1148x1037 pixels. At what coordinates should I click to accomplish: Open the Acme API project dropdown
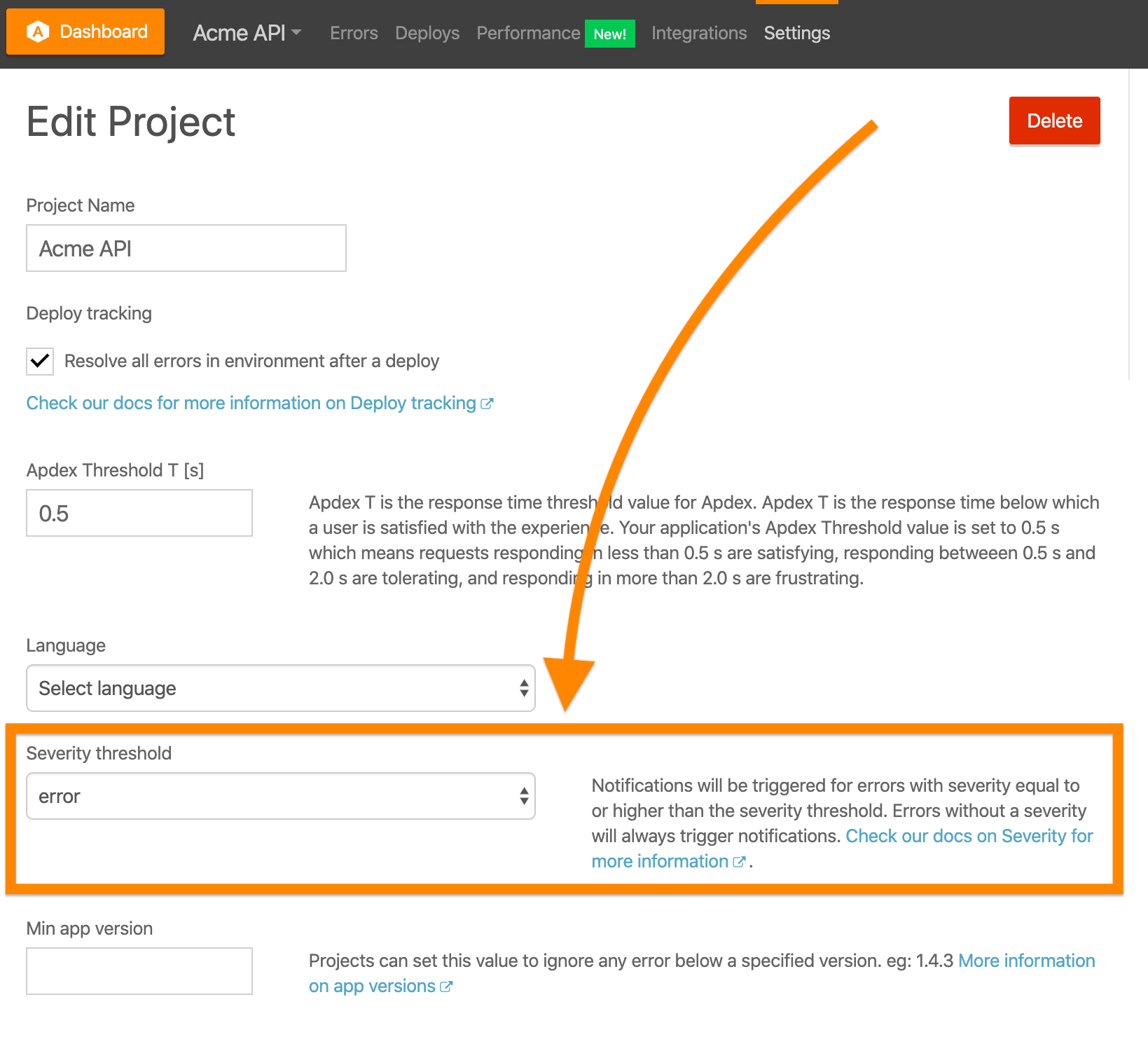coord(247,33)
